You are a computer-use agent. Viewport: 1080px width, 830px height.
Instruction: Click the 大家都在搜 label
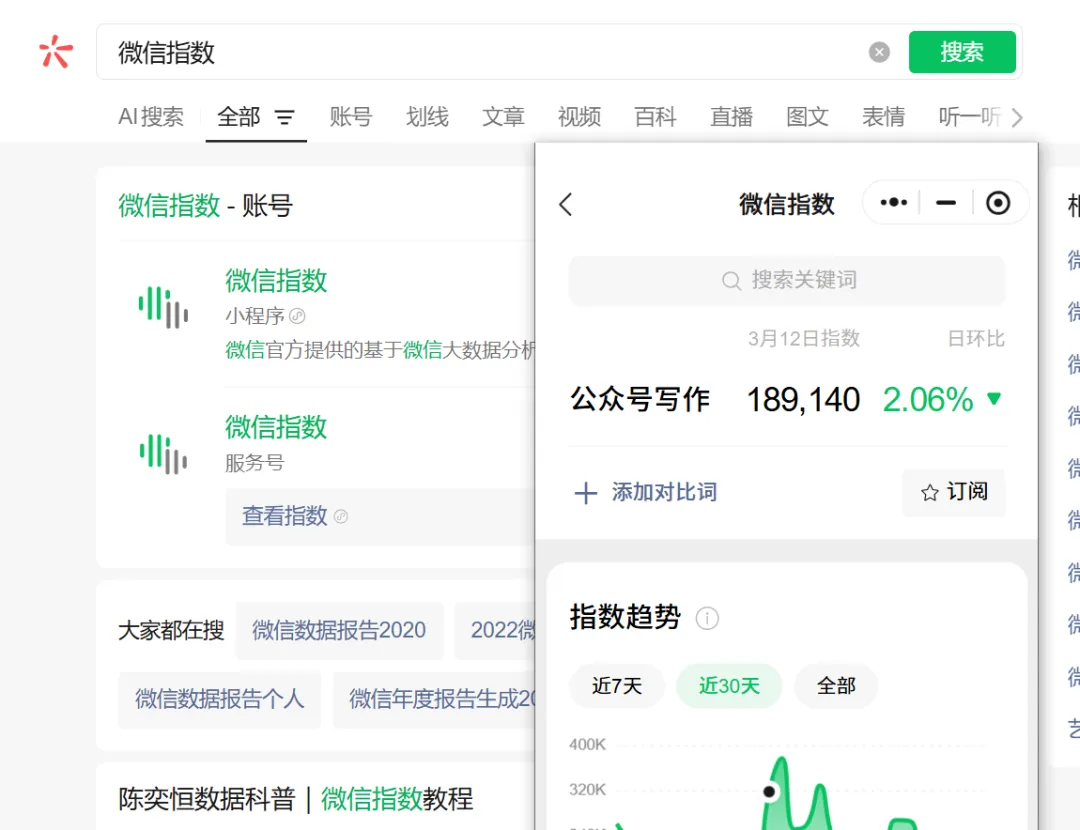point(171,630)
